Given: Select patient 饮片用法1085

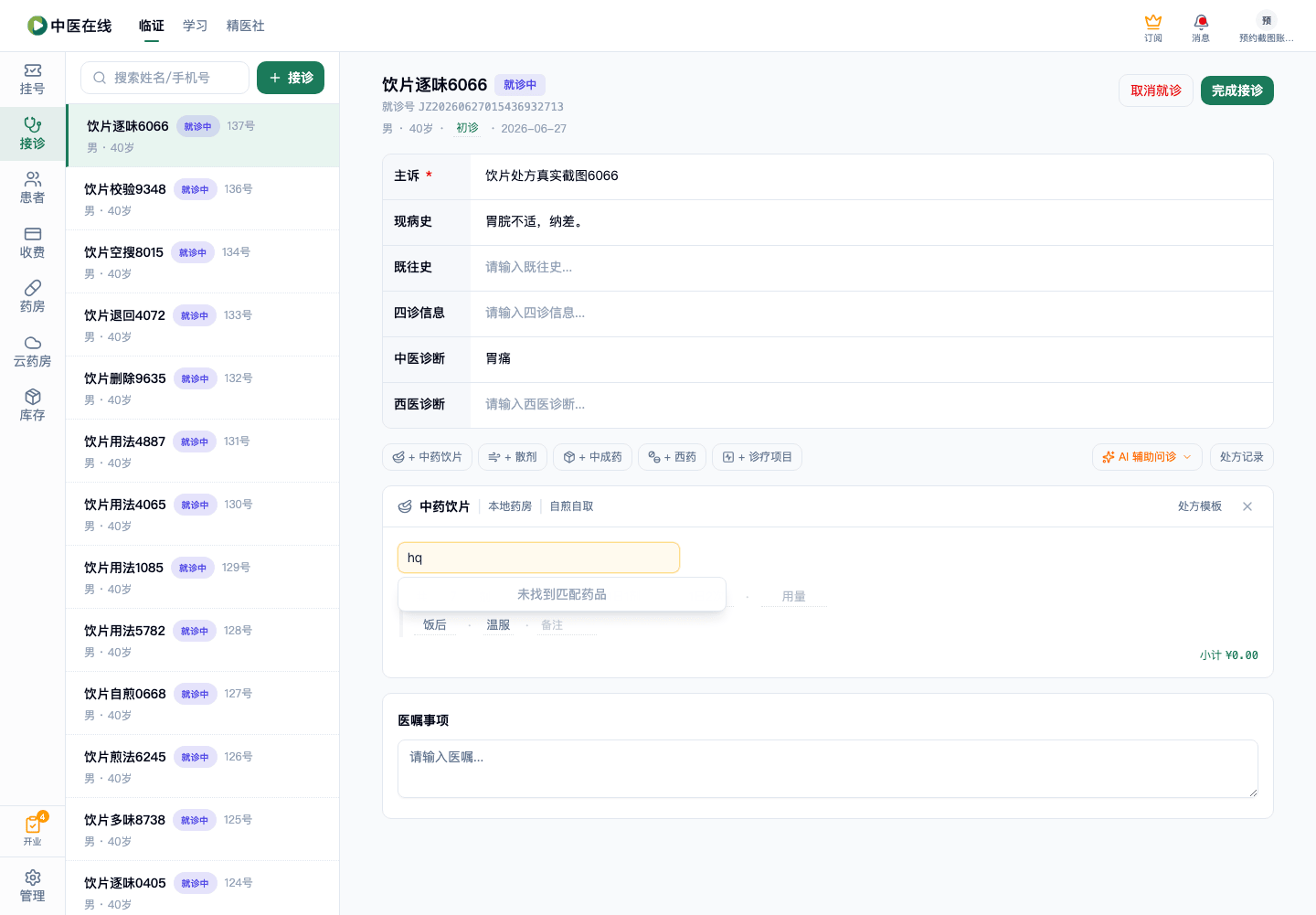Looking at the screenshot, I should tap(203, 577).
